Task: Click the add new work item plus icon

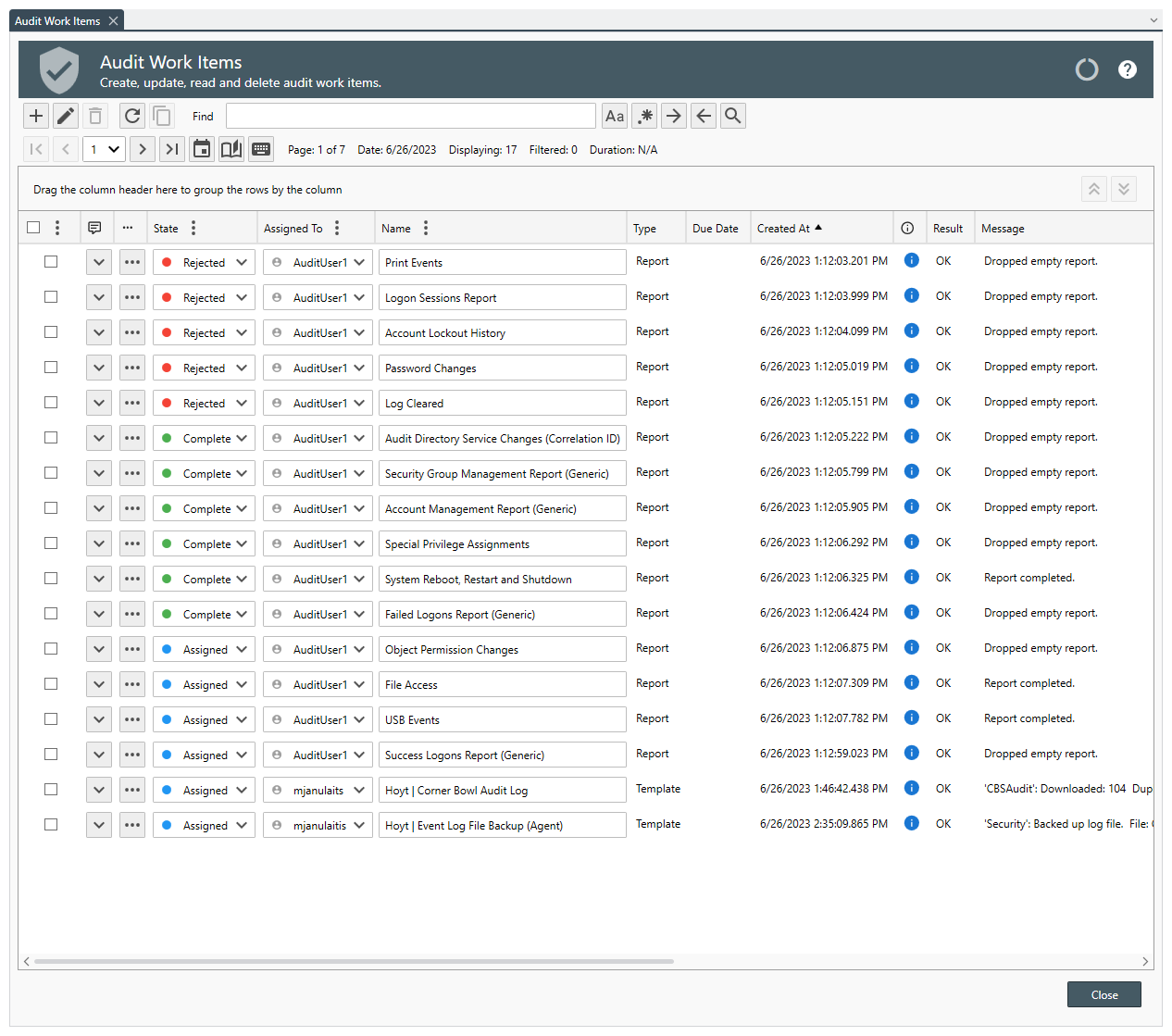Action: point(36,116)
